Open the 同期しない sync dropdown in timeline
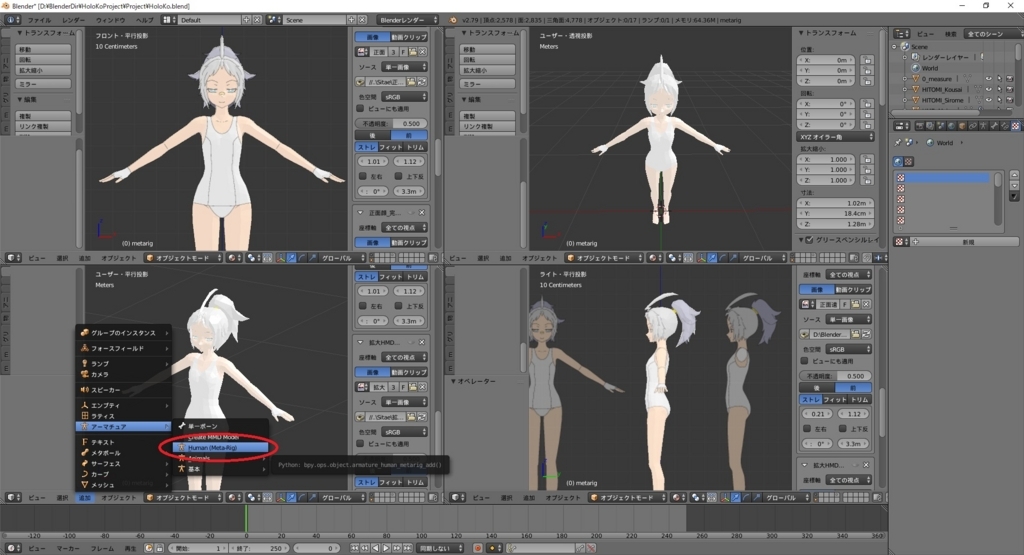Viewport: 1024px width, 555px height. click(440, 548)
